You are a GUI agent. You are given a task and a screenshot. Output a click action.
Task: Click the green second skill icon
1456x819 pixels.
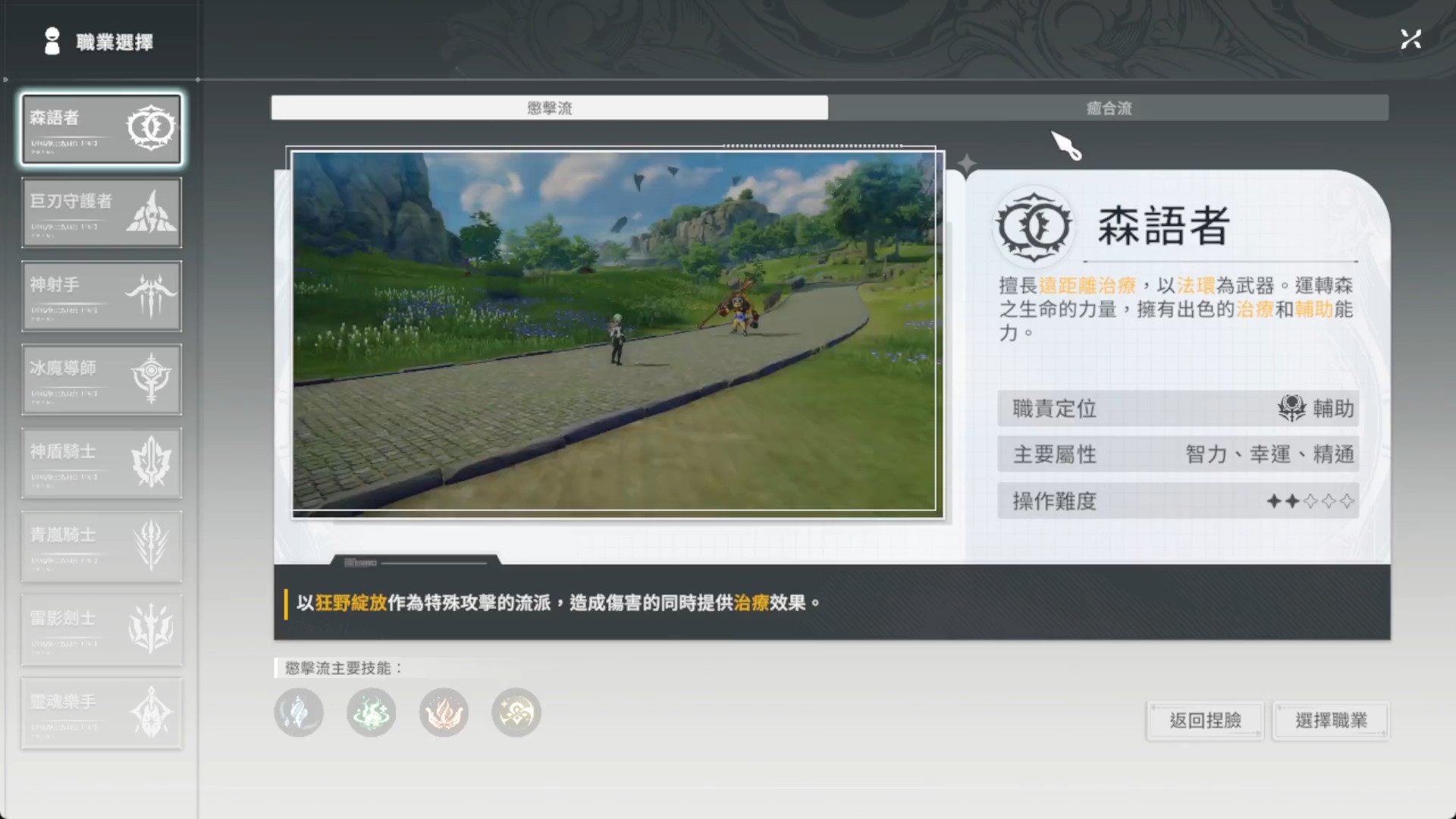[x=371, y=713]
